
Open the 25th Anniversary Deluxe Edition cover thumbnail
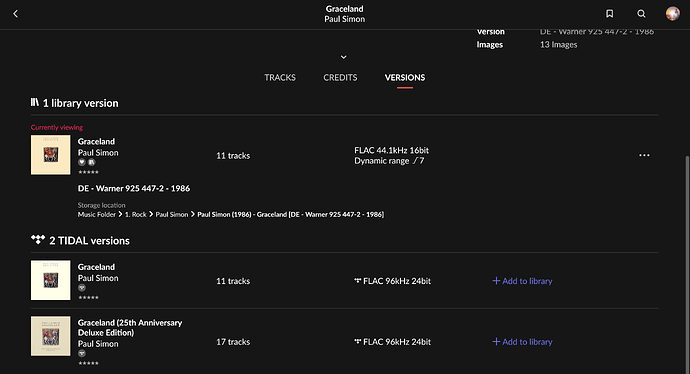coord(51,336)
